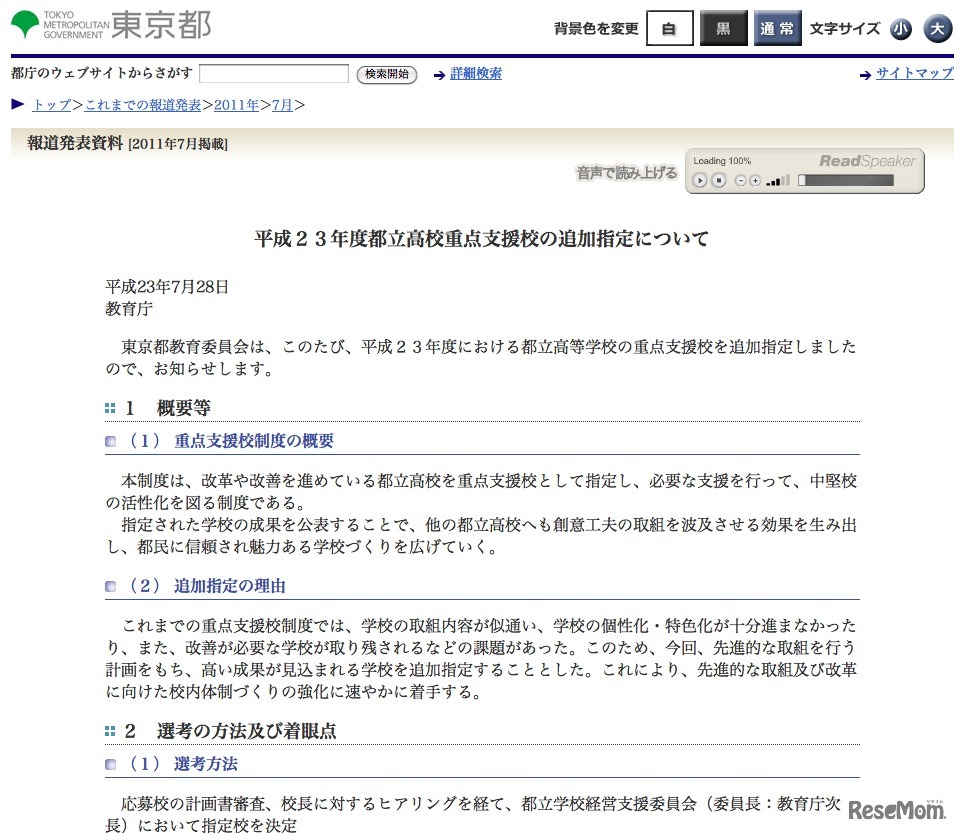The width and height of the screenshot is (959, 833).
Task: Click the ReadSpeaker play button
Action: click(x=700, y=180)
